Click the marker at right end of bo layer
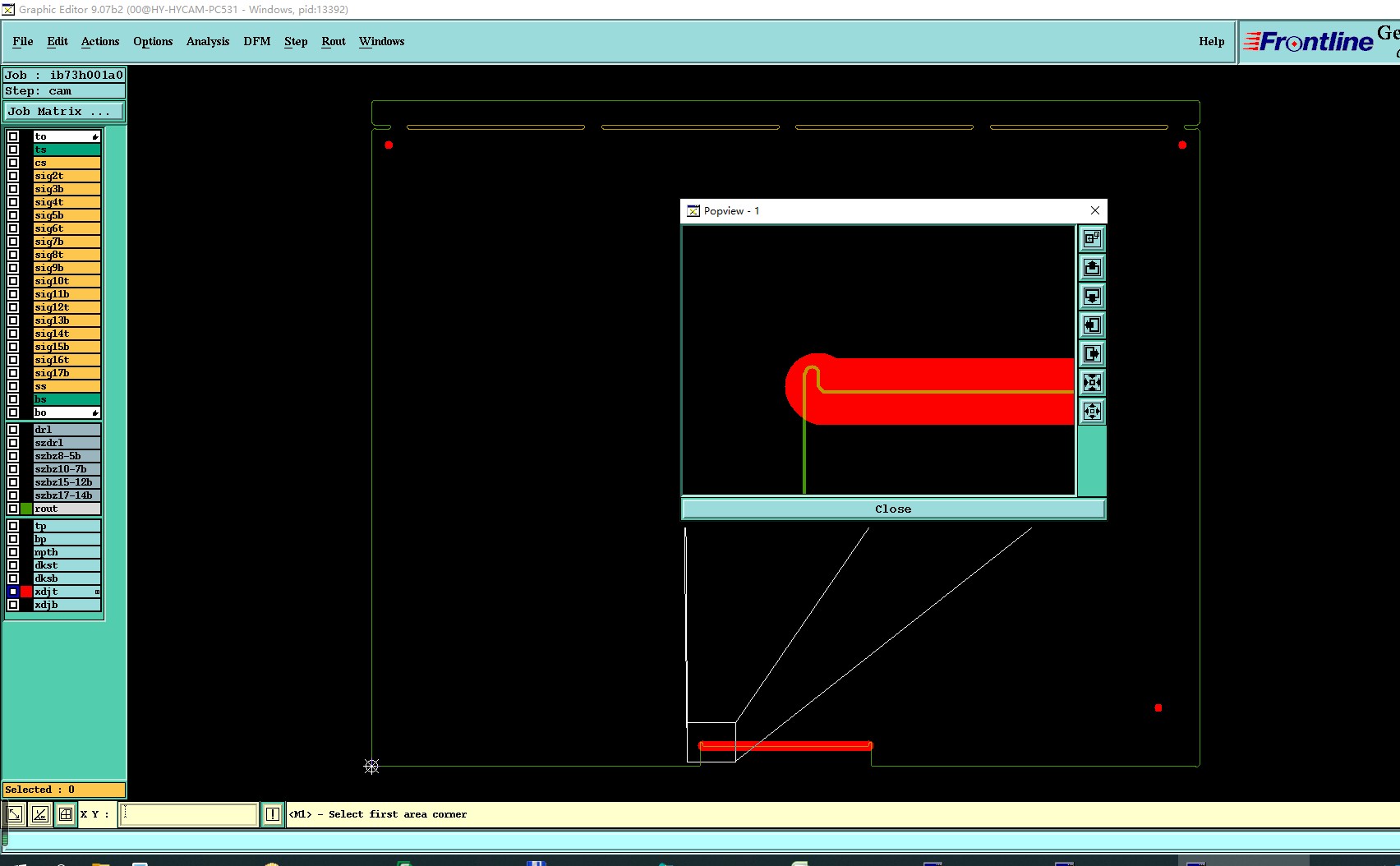The height and width of the screenshot is (866, 1400). click(95, 412)
